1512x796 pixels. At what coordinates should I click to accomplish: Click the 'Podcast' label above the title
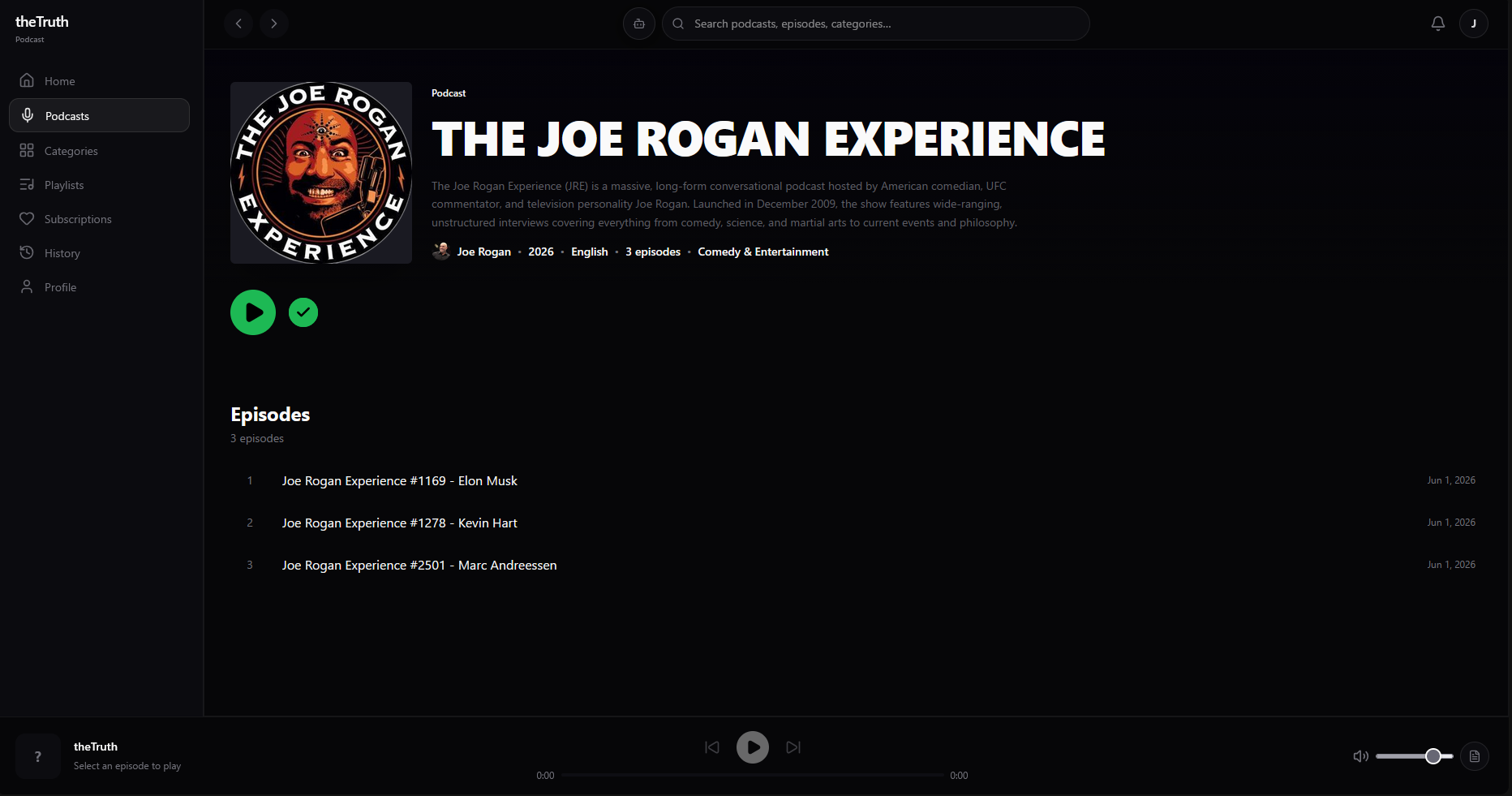[x=449, y=93]
